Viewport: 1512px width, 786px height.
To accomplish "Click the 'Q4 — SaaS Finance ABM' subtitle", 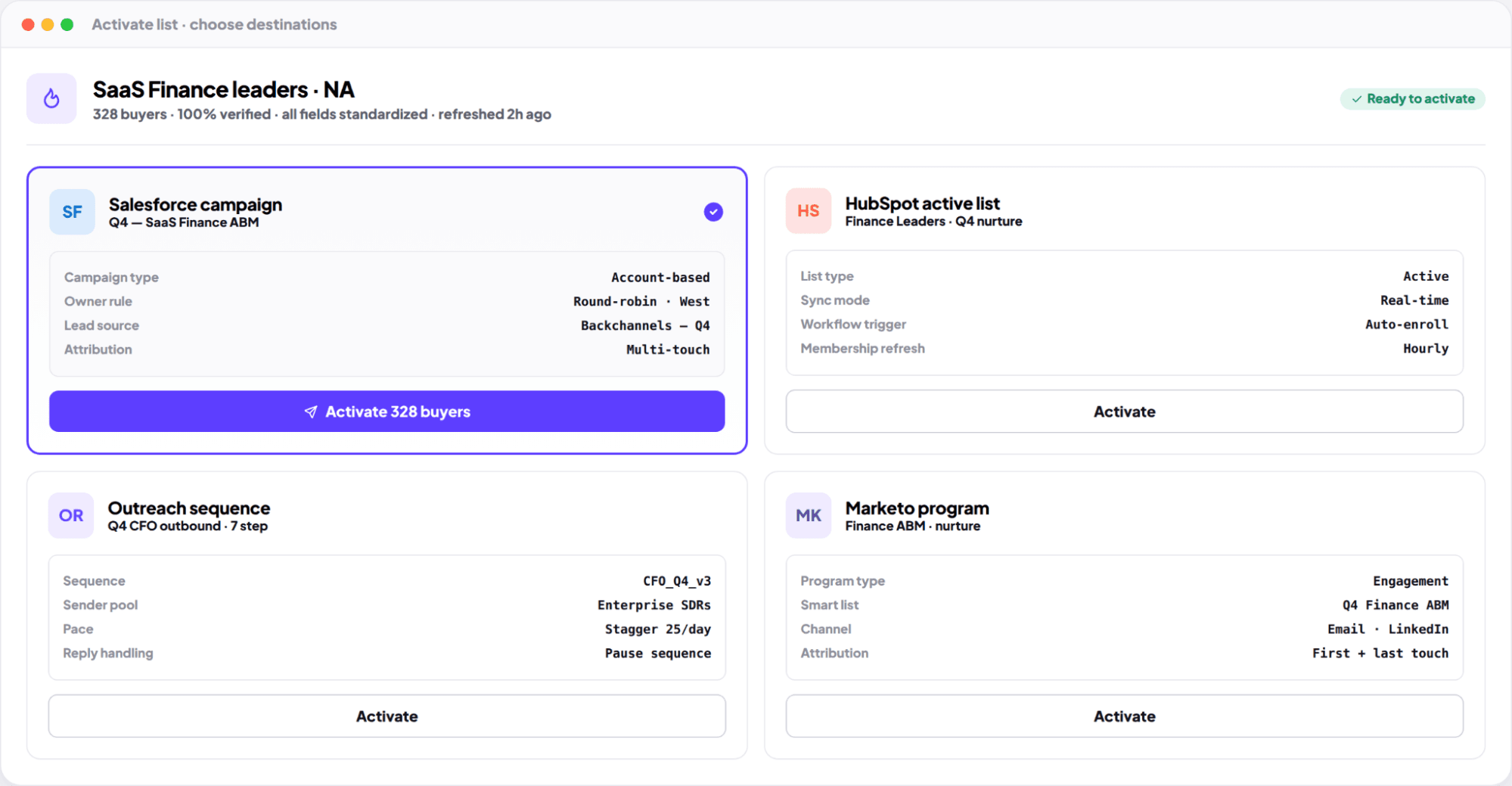I will click(184, 222).
